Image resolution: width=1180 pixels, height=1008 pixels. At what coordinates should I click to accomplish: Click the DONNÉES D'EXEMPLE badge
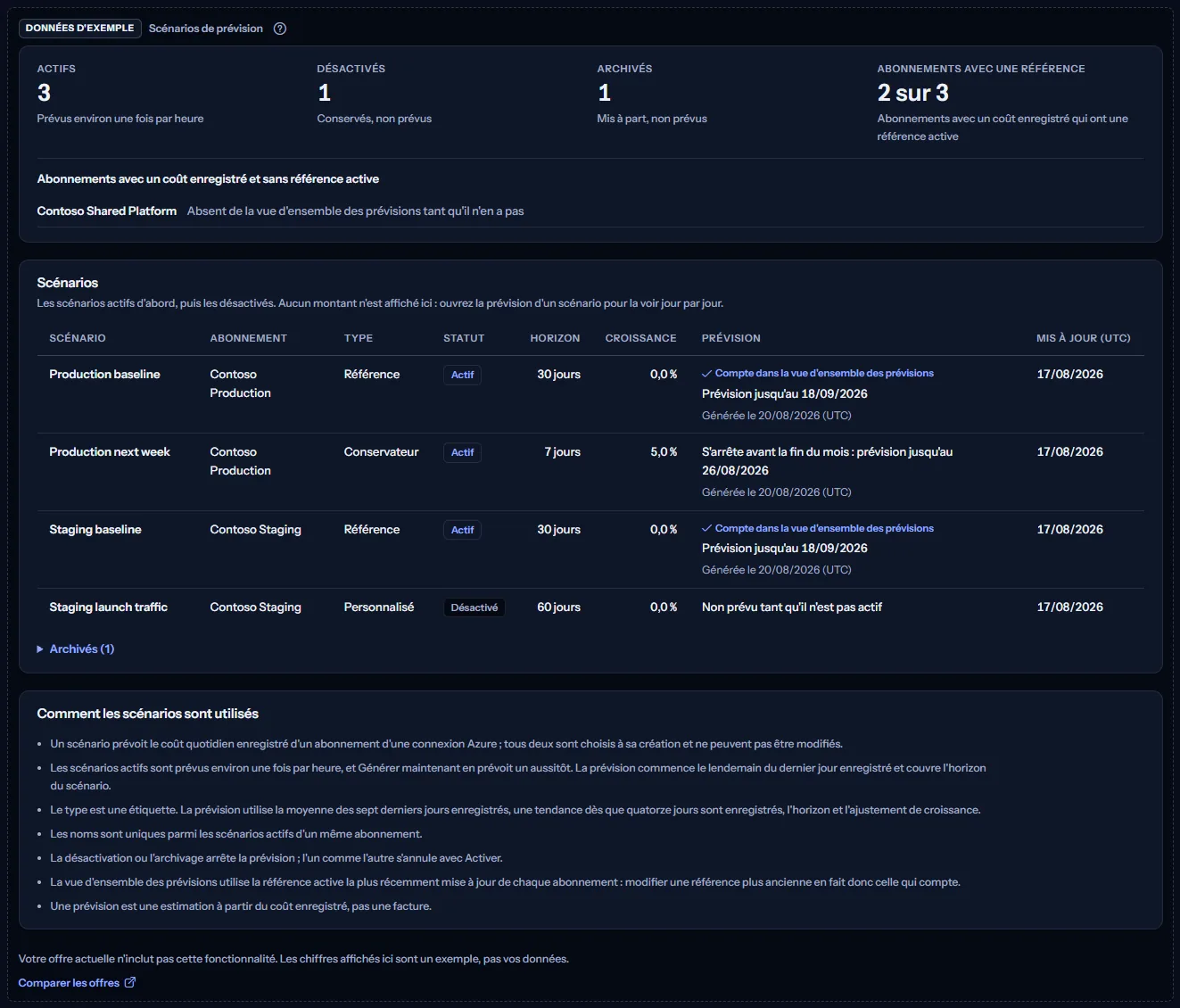[80, 29]
